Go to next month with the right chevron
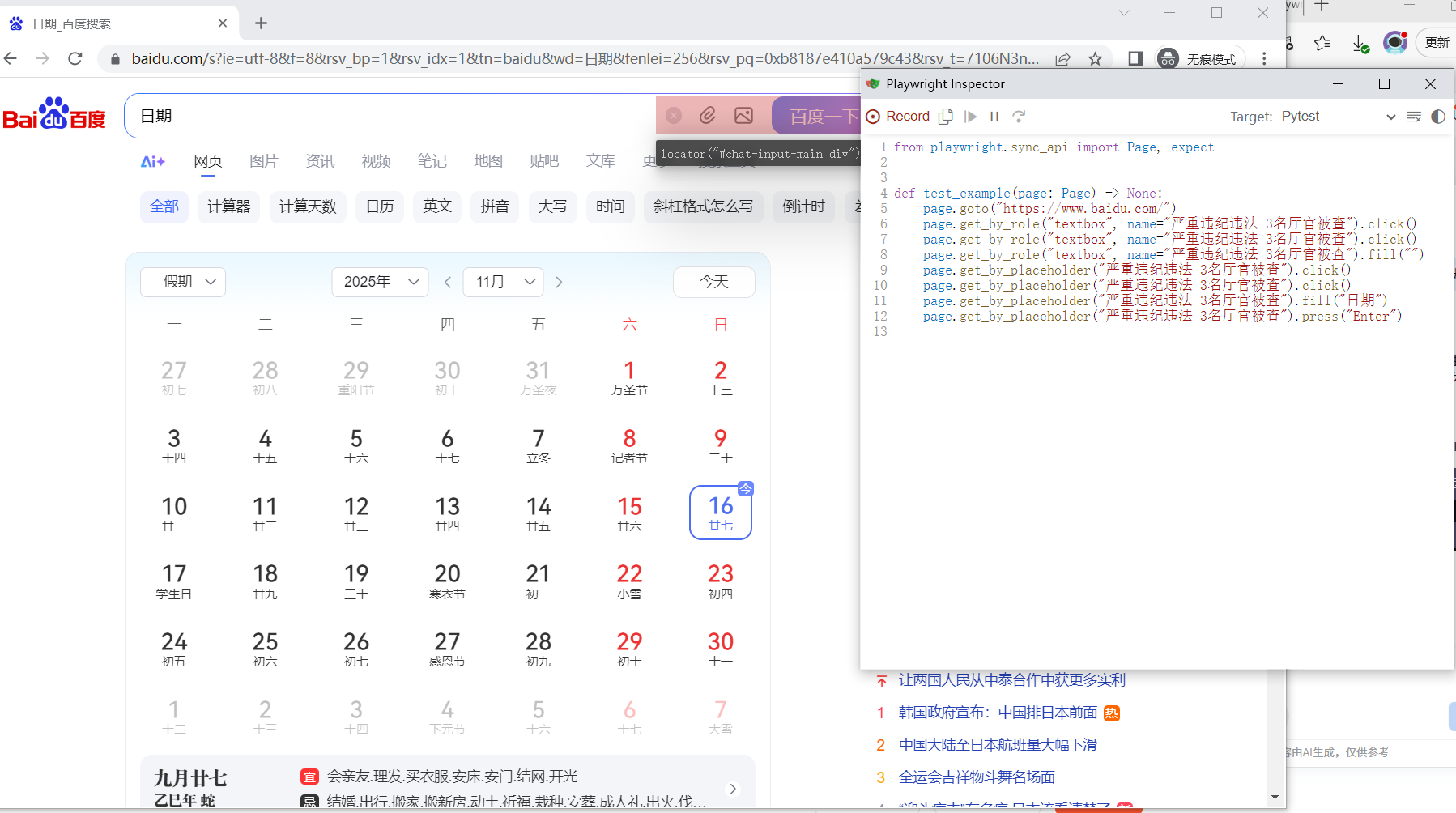Screen dimensions: 1456x813 pyautogui.click(x=559, y=282)
